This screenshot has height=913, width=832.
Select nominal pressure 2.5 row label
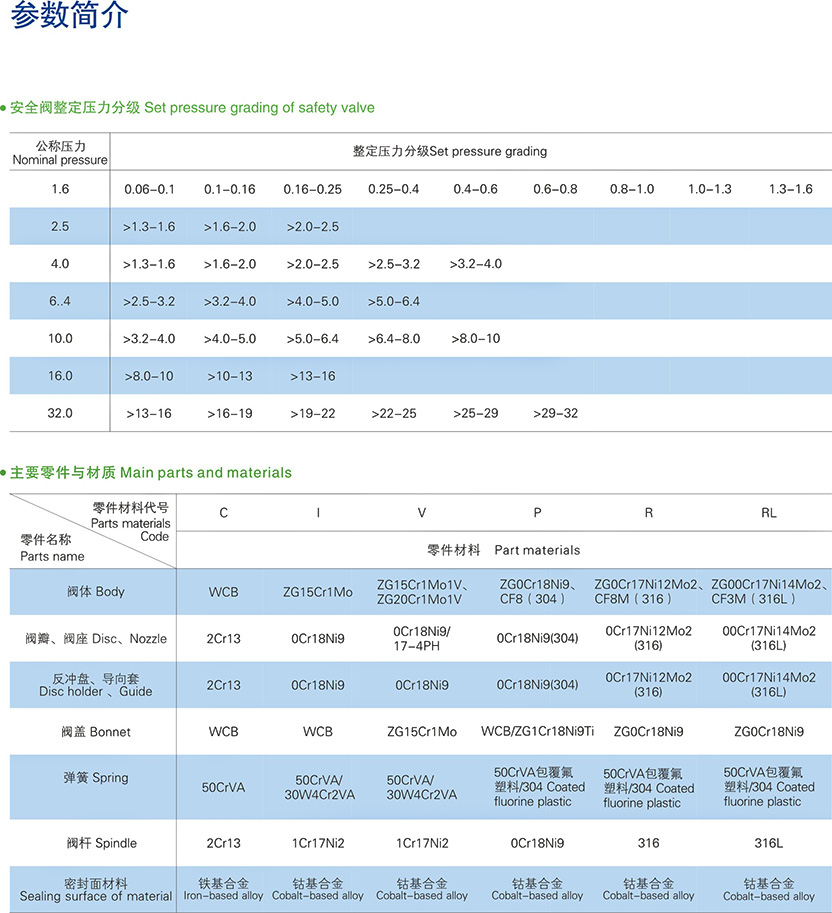click(x=60, y=227)
